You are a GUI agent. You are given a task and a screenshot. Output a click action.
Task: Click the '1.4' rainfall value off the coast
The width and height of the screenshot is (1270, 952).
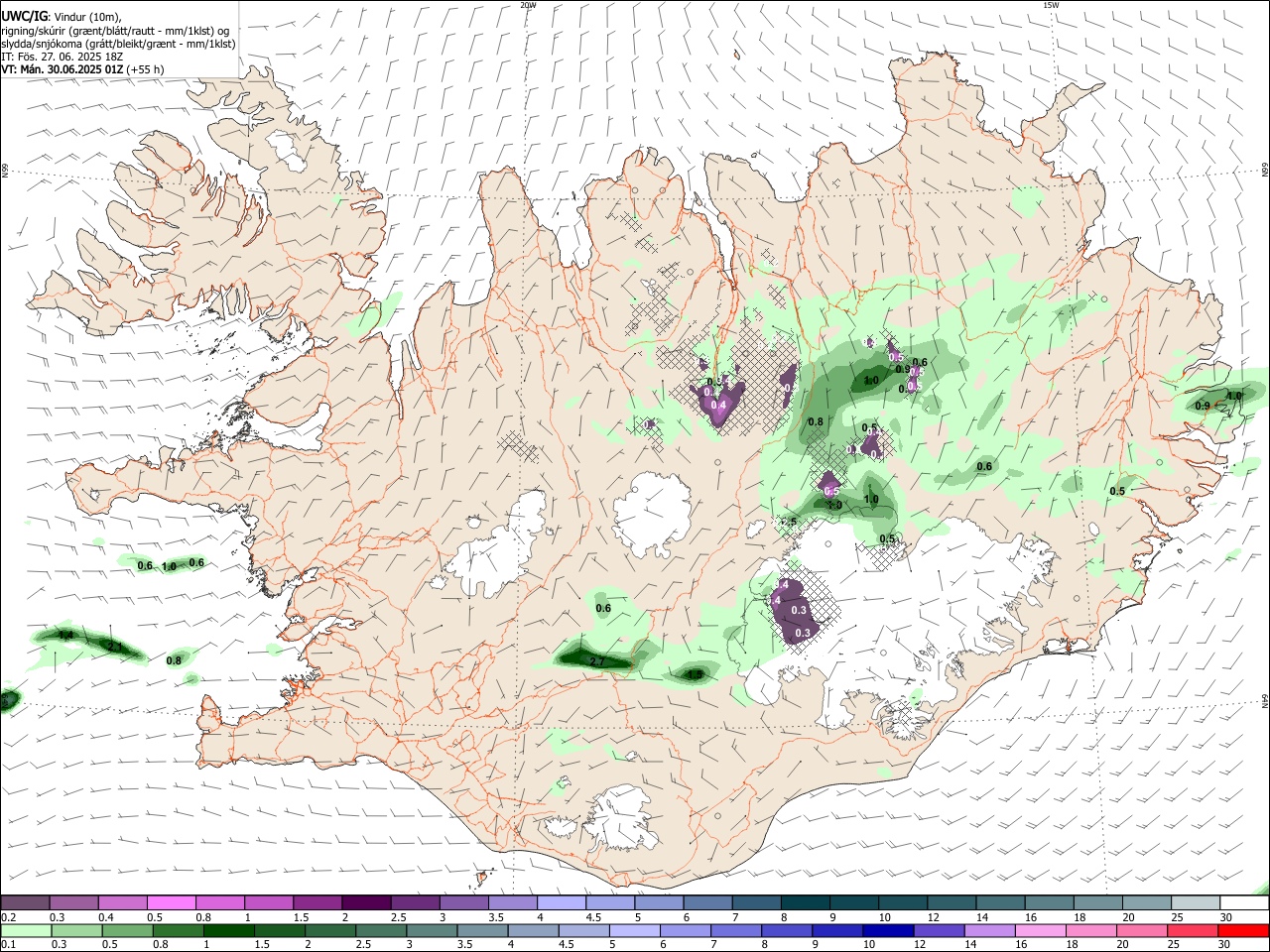[x=66, y=635]
